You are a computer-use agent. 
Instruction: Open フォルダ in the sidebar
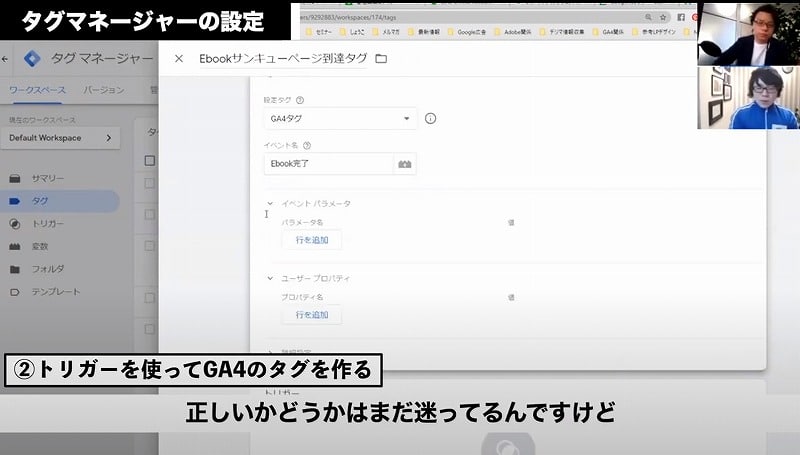pyautogui.click(x=47, y=269)
